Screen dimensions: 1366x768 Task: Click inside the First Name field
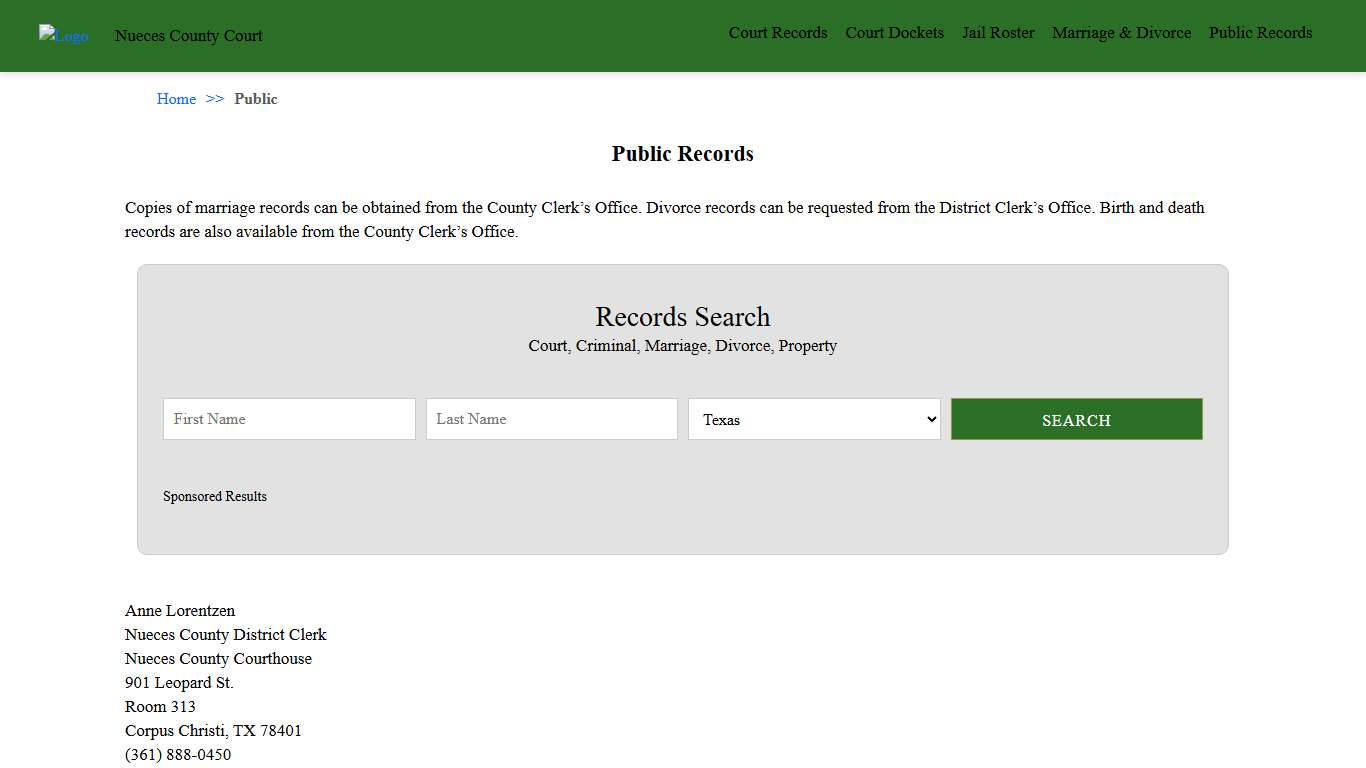[x=289, y=419]
